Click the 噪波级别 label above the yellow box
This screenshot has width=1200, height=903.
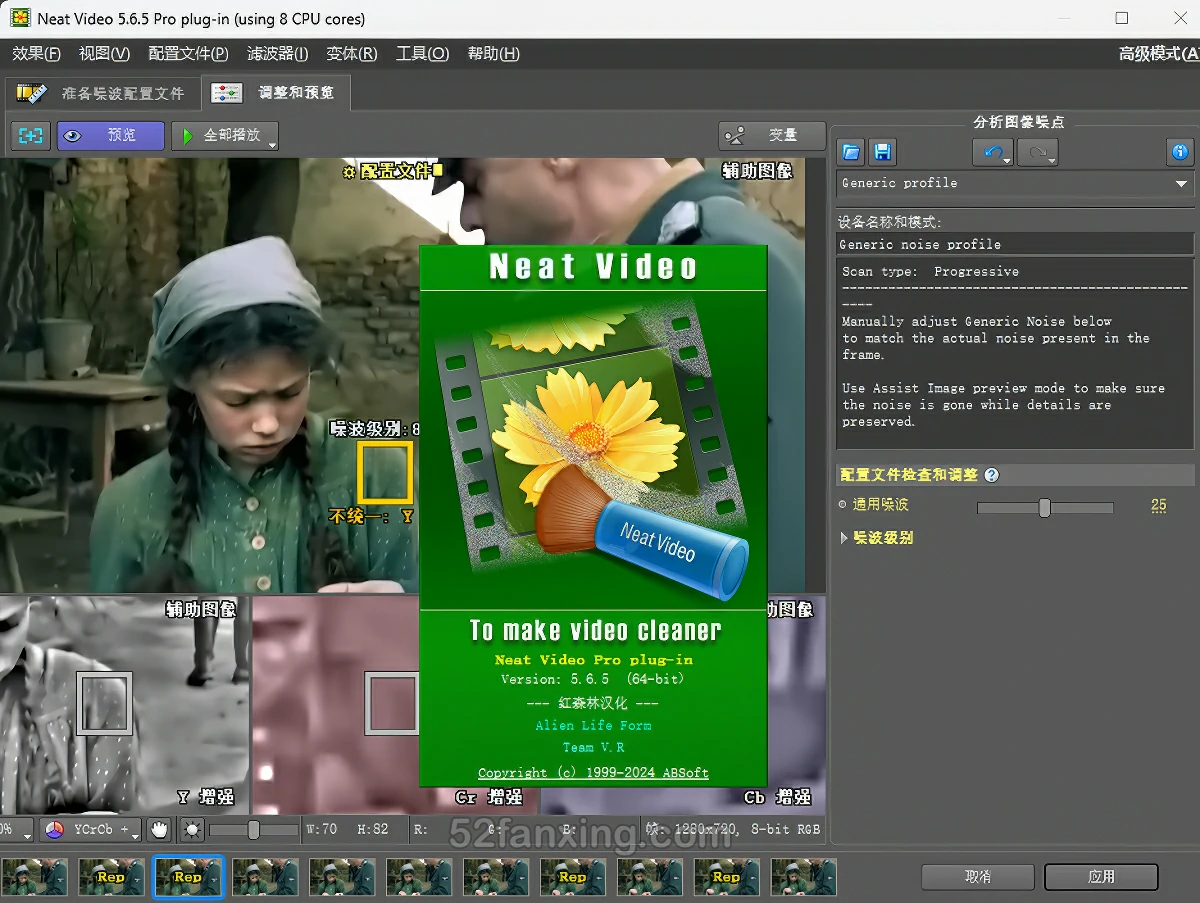(374, 429)
